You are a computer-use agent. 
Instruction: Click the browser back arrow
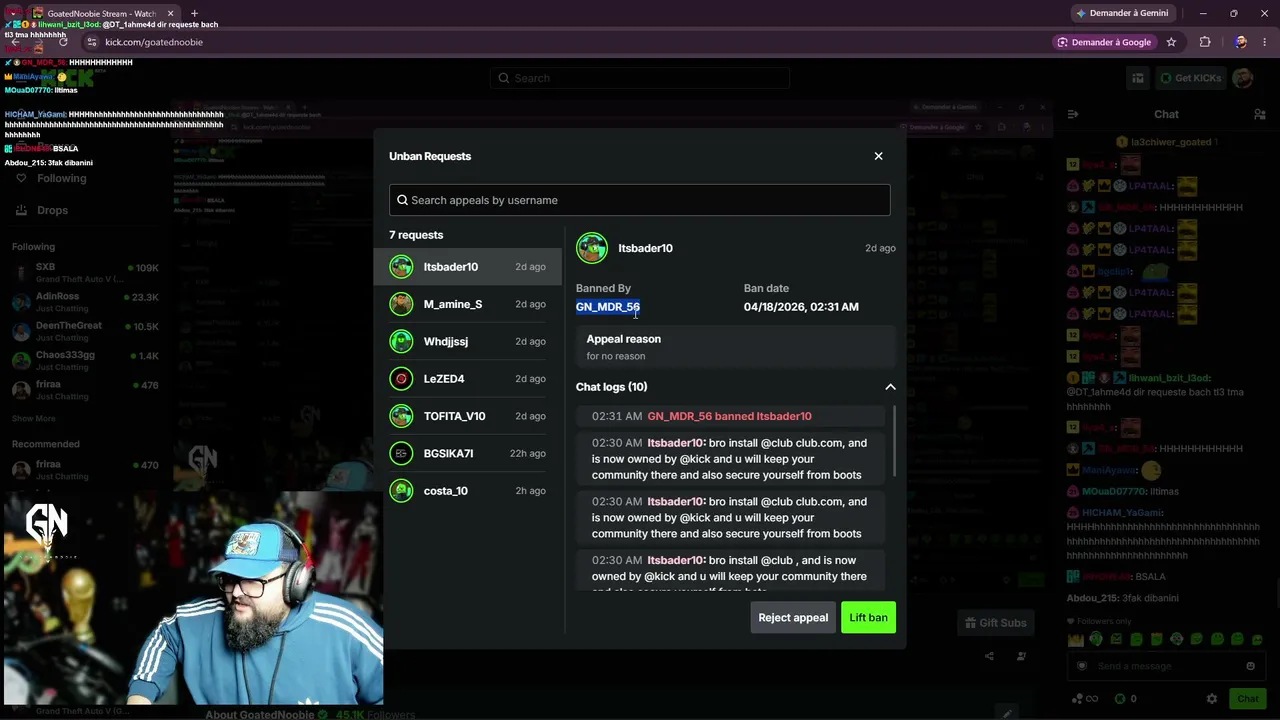coord(14,42)
